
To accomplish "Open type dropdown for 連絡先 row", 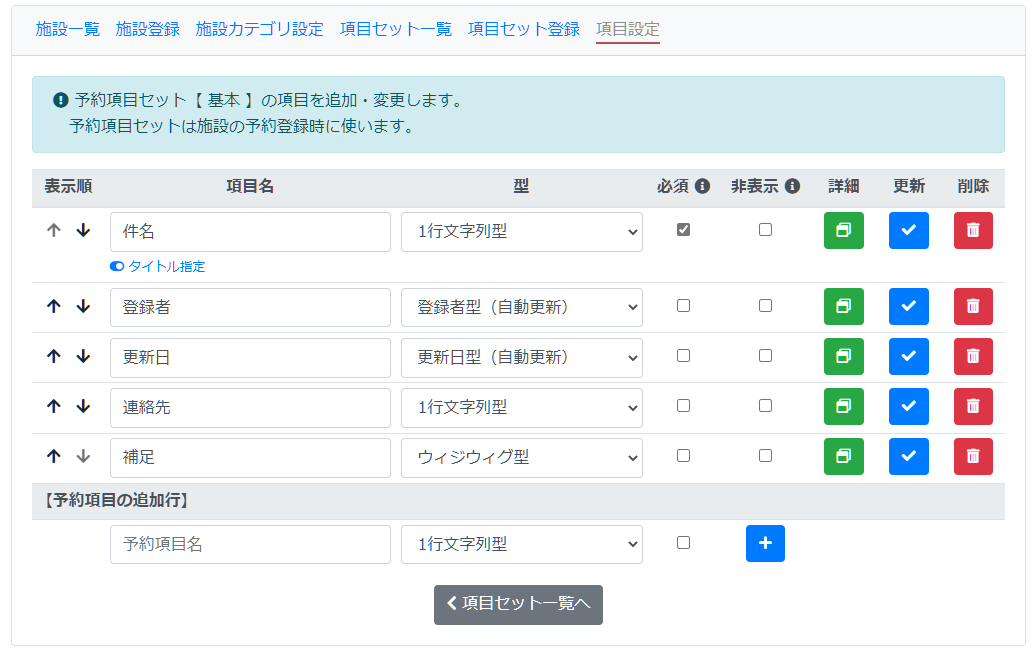I will point(522,408).
